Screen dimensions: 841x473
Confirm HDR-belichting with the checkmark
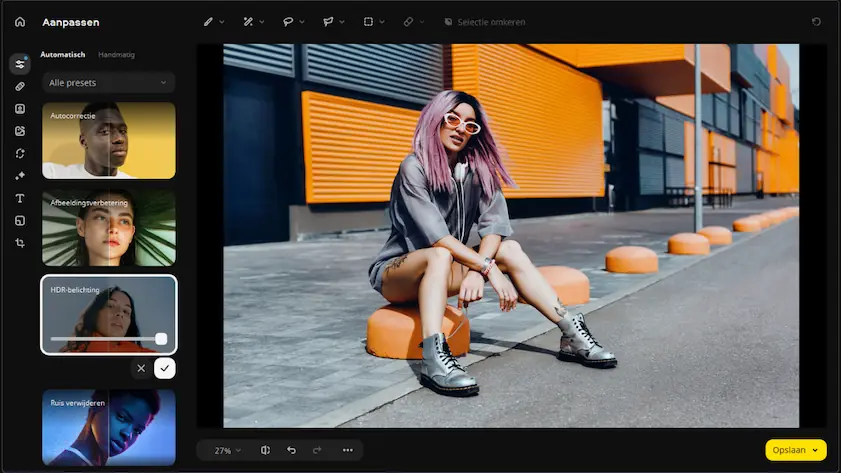point(165,369)
